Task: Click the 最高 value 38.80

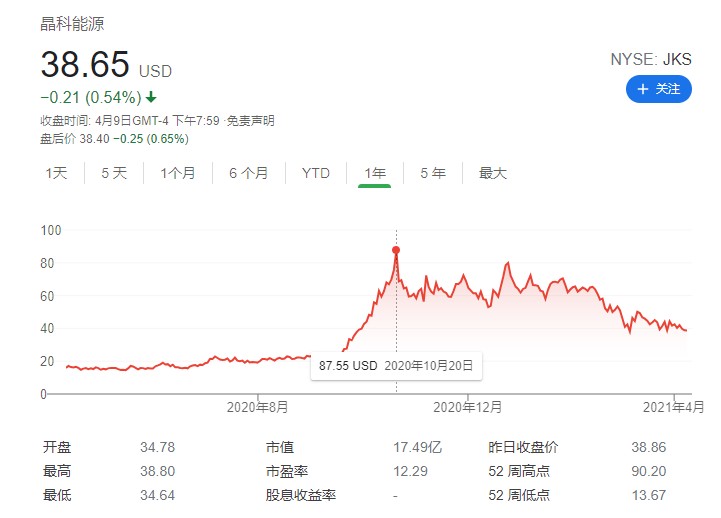Action: tap(157, 471)
